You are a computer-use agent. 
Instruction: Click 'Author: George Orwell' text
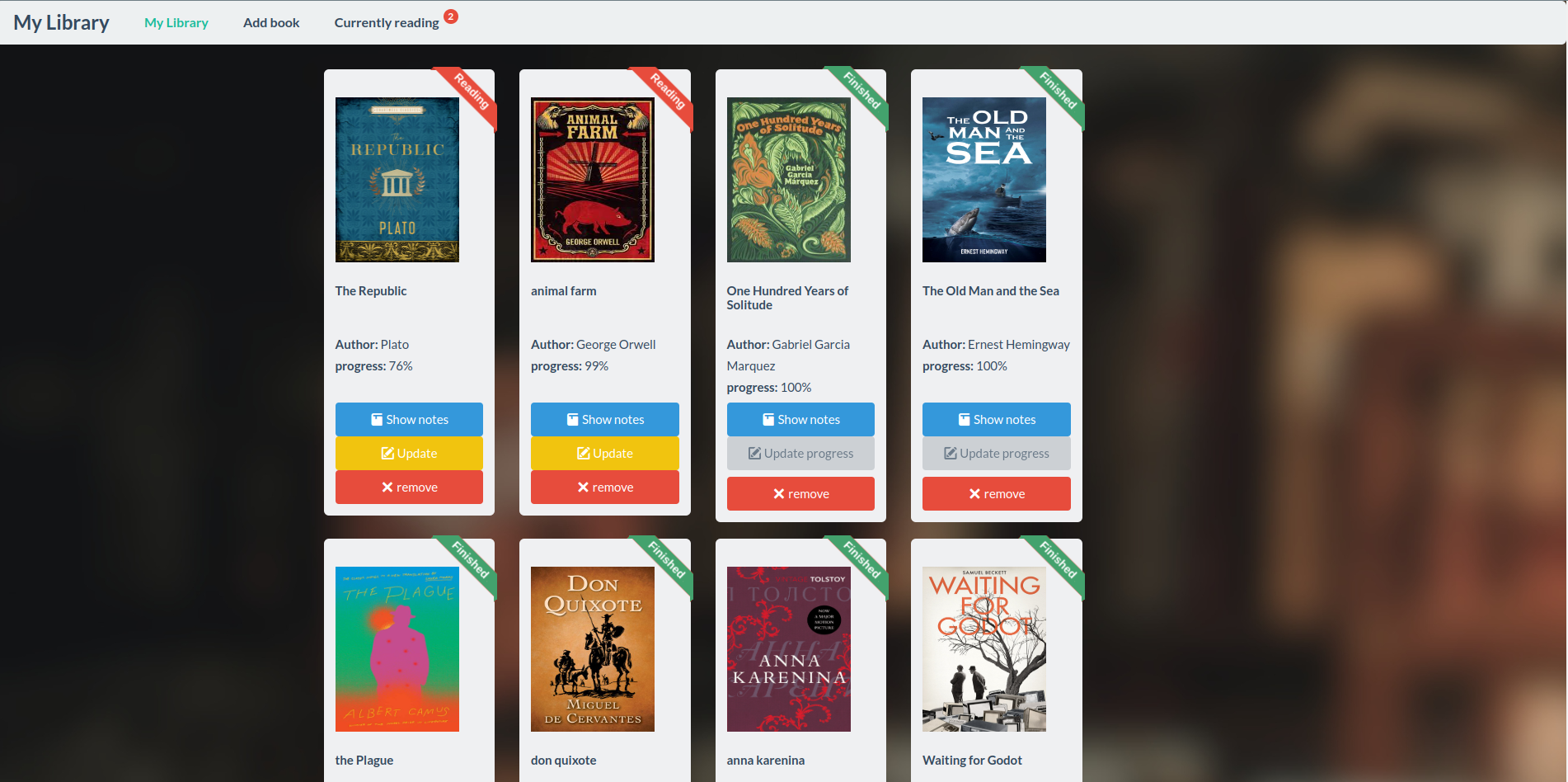click(594, 345)
